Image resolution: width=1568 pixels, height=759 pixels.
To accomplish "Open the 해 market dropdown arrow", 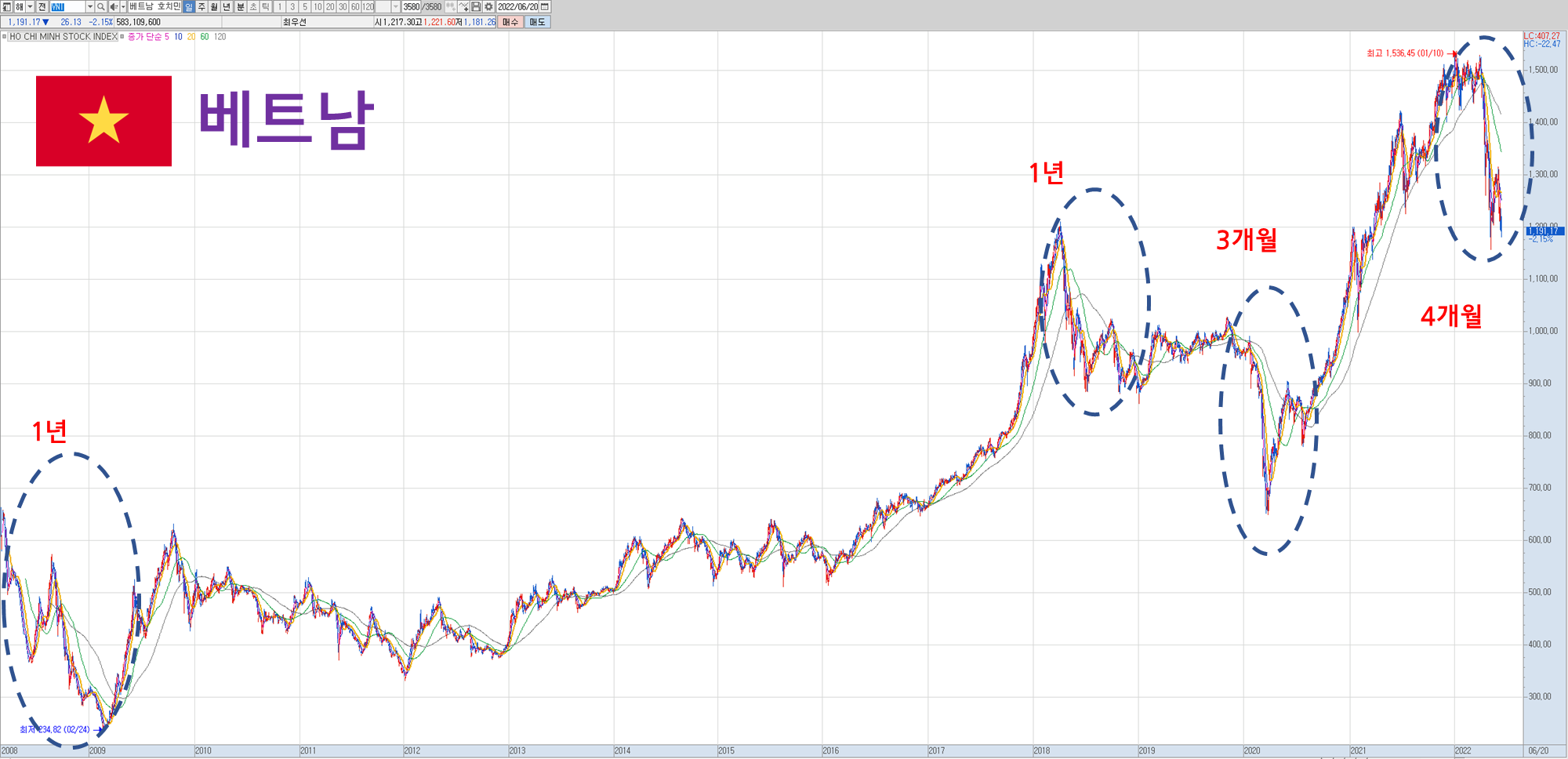I will pos(30,6).
